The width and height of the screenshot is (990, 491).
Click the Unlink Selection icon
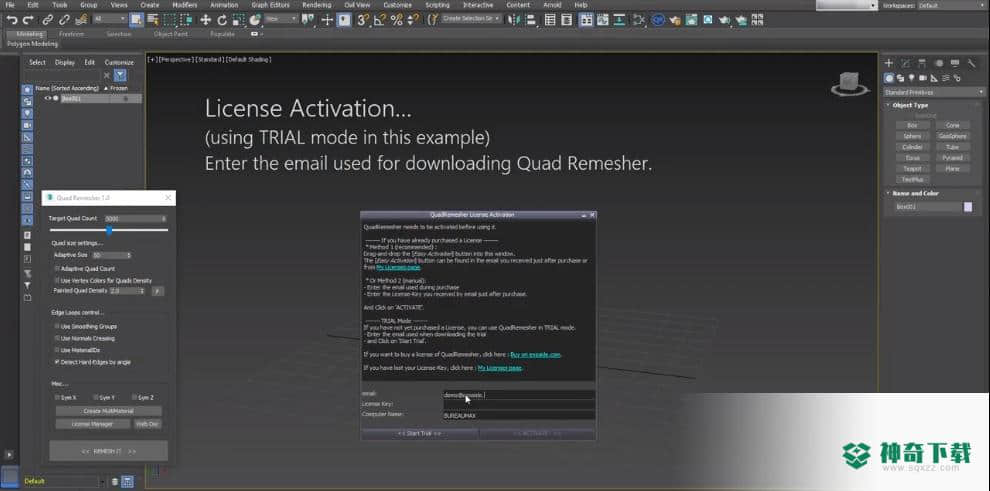(x=63, y=20)
